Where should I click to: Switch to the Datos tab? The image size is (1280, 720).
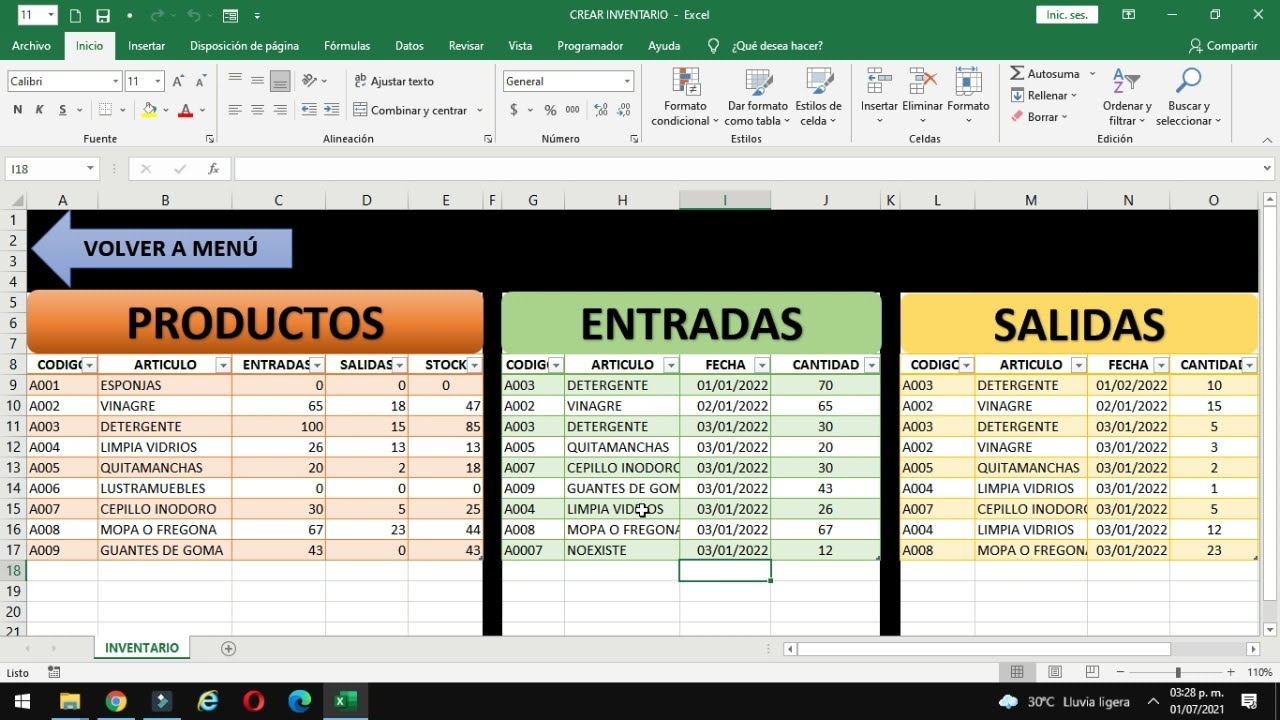point(409,46)
